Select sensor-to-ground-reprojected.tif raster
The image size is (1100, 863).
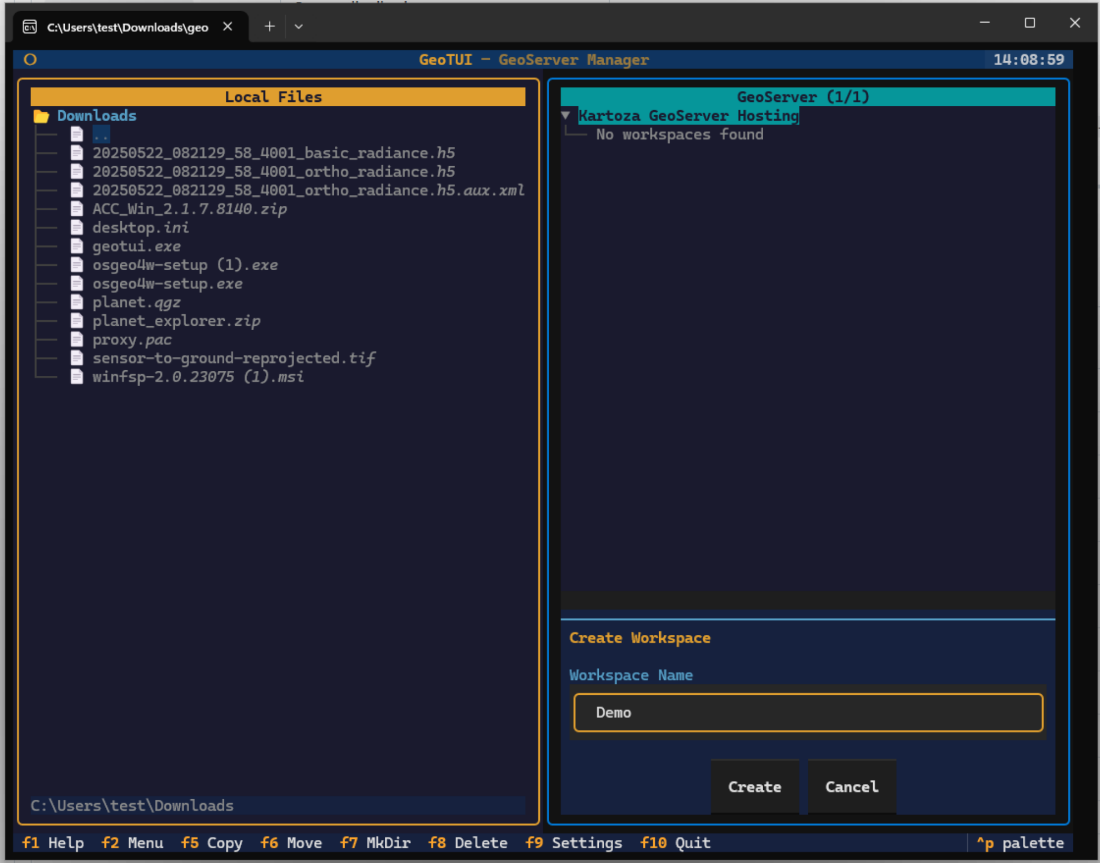coord(234,359)
